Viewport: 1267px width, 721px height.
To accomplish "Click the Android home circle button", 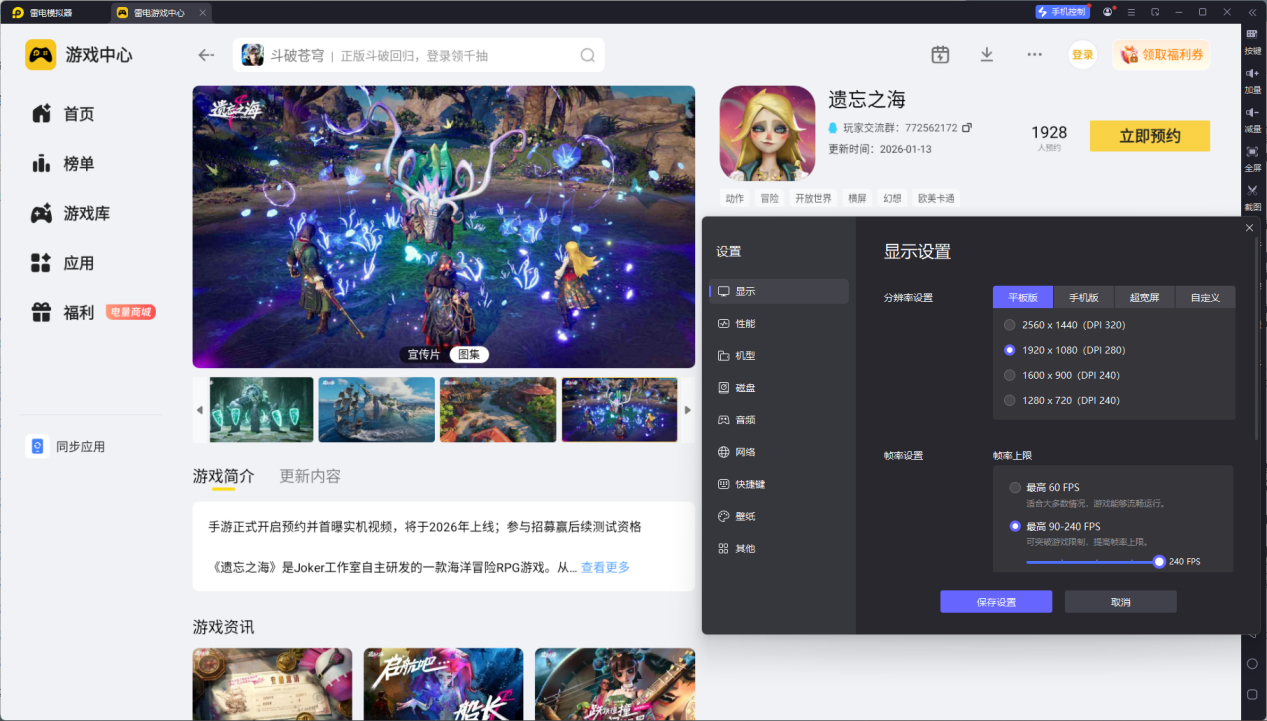I will pyautogui.click(x=1252, y=664).
